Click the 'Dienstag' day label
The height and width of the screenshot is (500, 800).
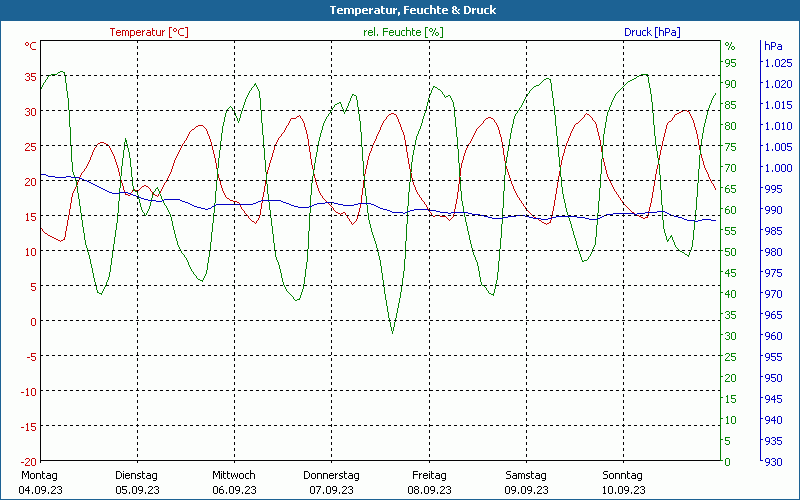pos(136,476)
